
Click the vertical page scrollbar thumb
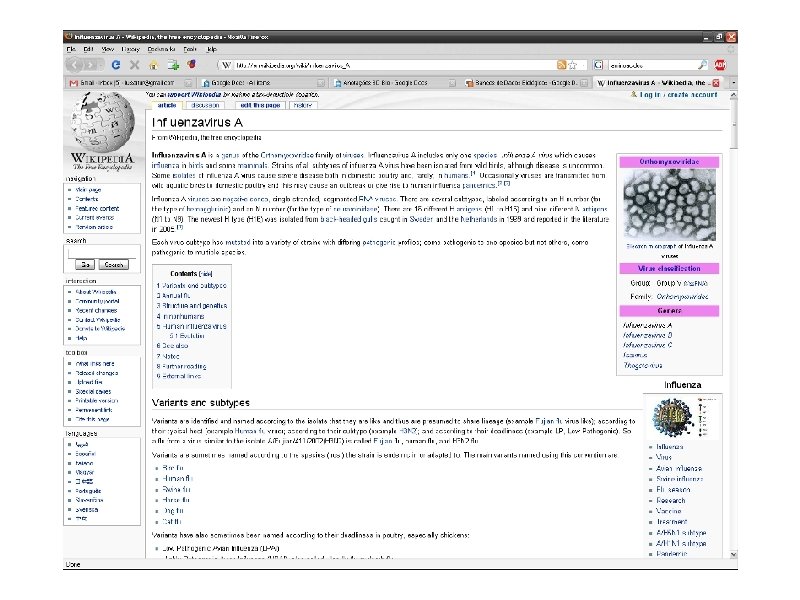(x=733, y=124)
